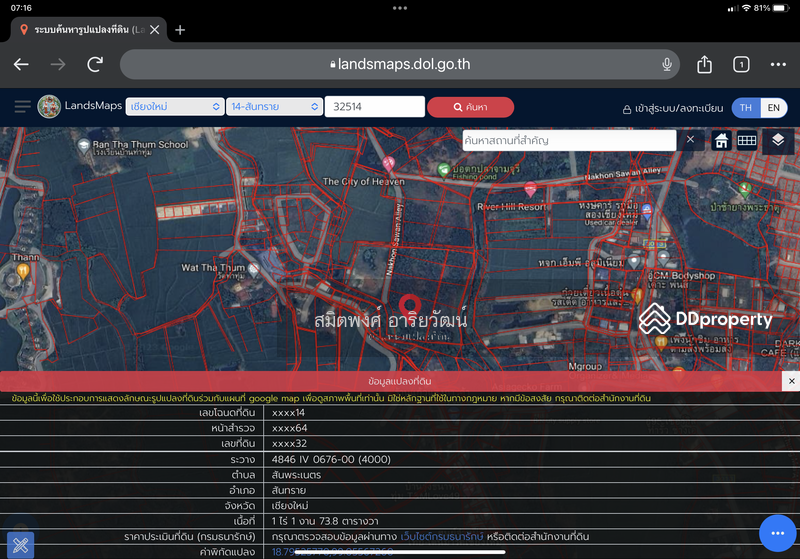Click the pink City of Heaven marker
This screenshot has height=559, width=800.
(x=388, y=163)
